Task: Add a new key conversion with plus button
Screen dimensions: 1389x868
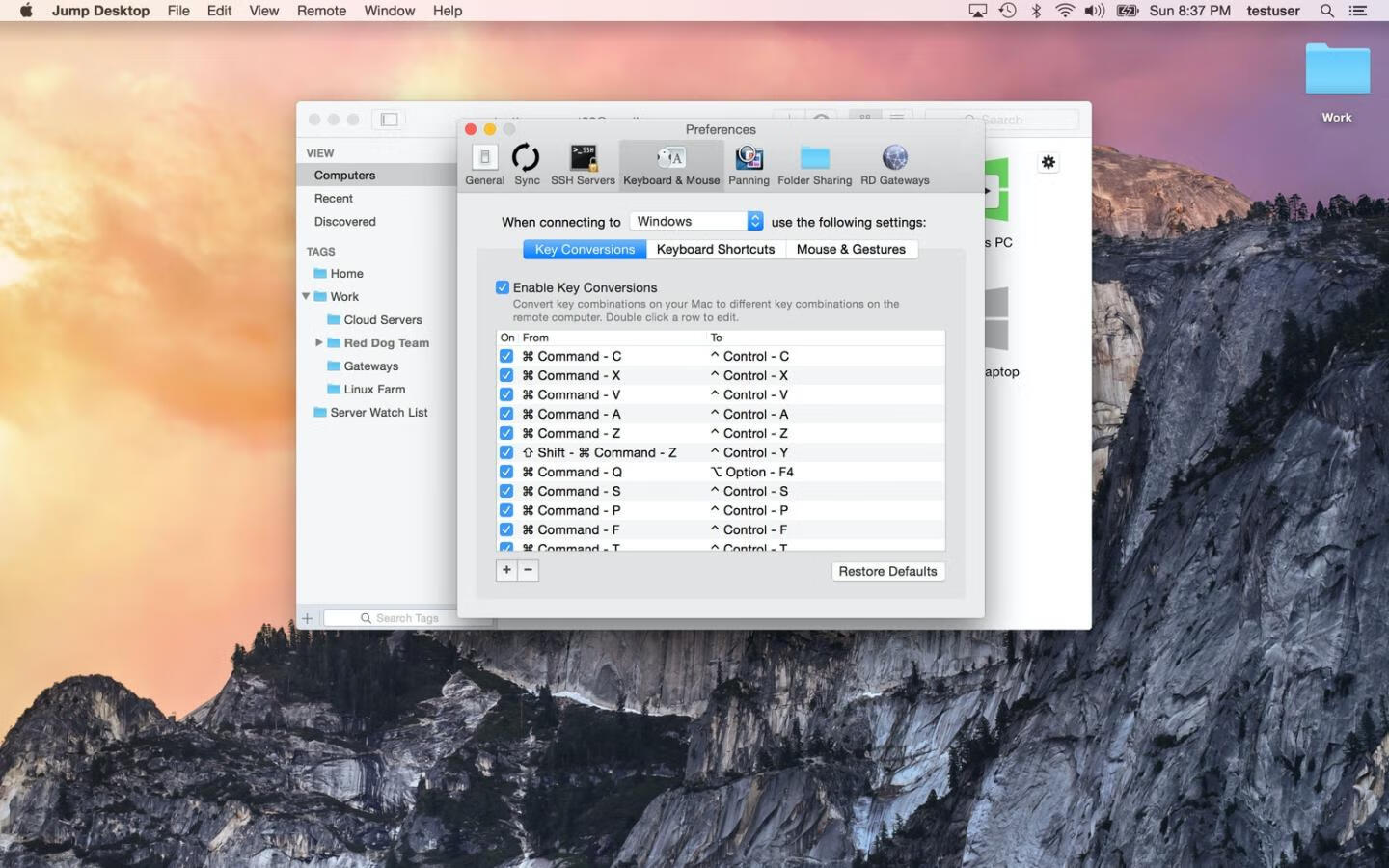Action: (x=506, y=570)
